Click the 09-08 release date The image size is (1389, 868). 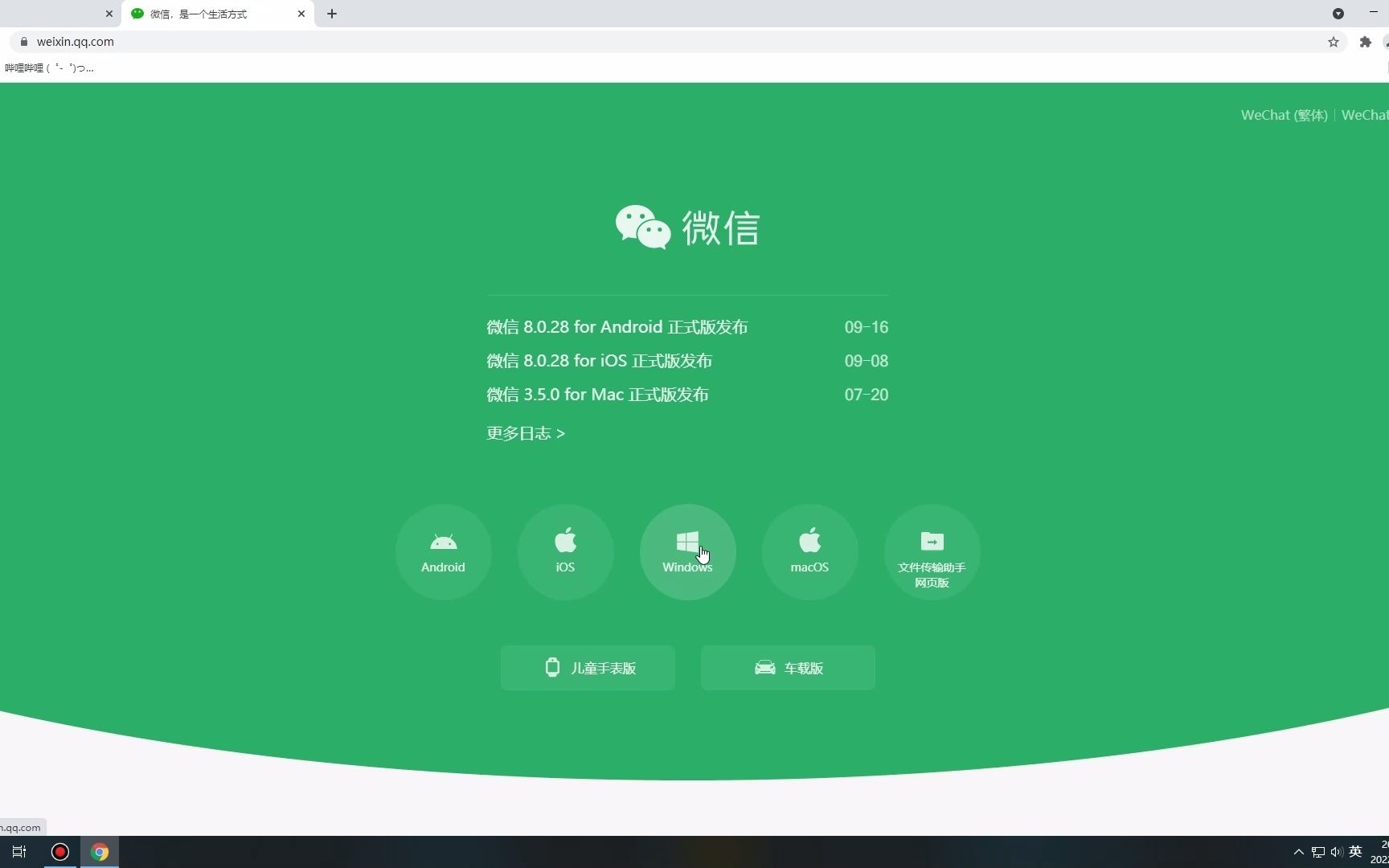(x=867, y=361)
